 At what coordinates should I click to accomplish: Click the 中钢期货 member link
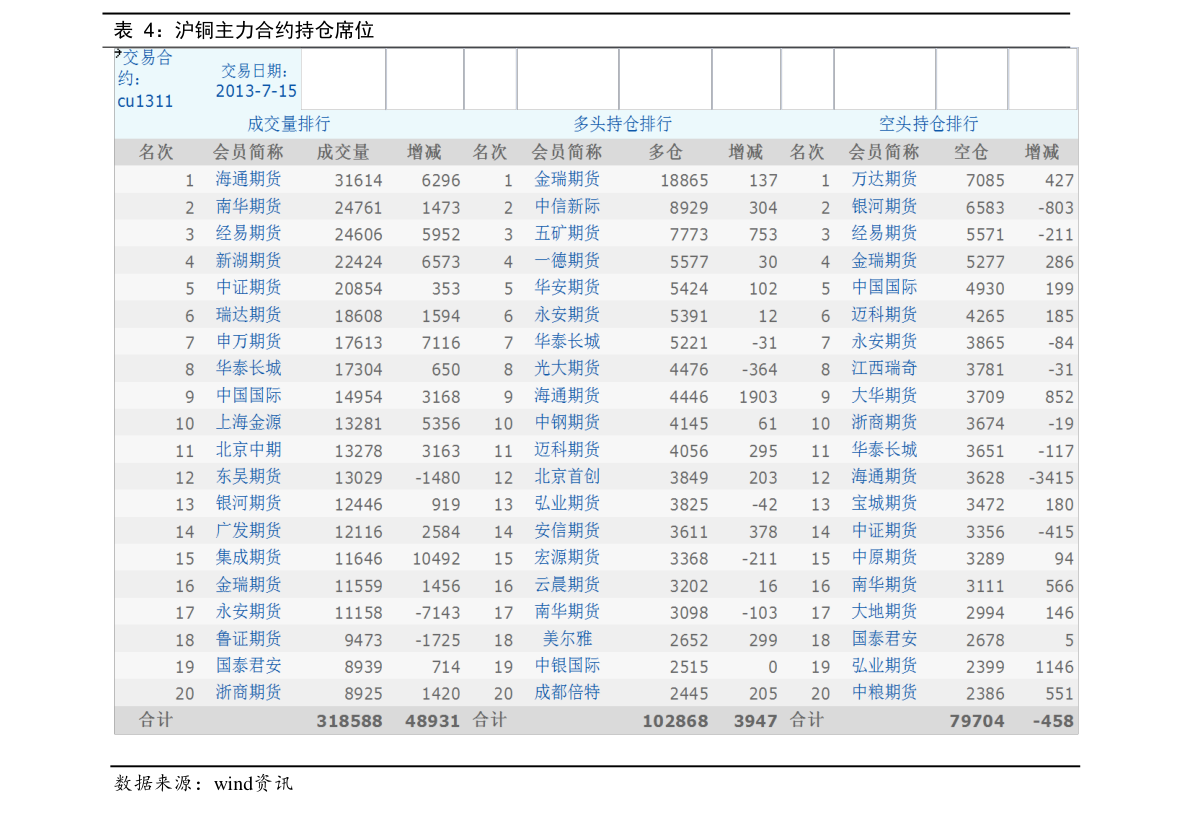point(567,422)
